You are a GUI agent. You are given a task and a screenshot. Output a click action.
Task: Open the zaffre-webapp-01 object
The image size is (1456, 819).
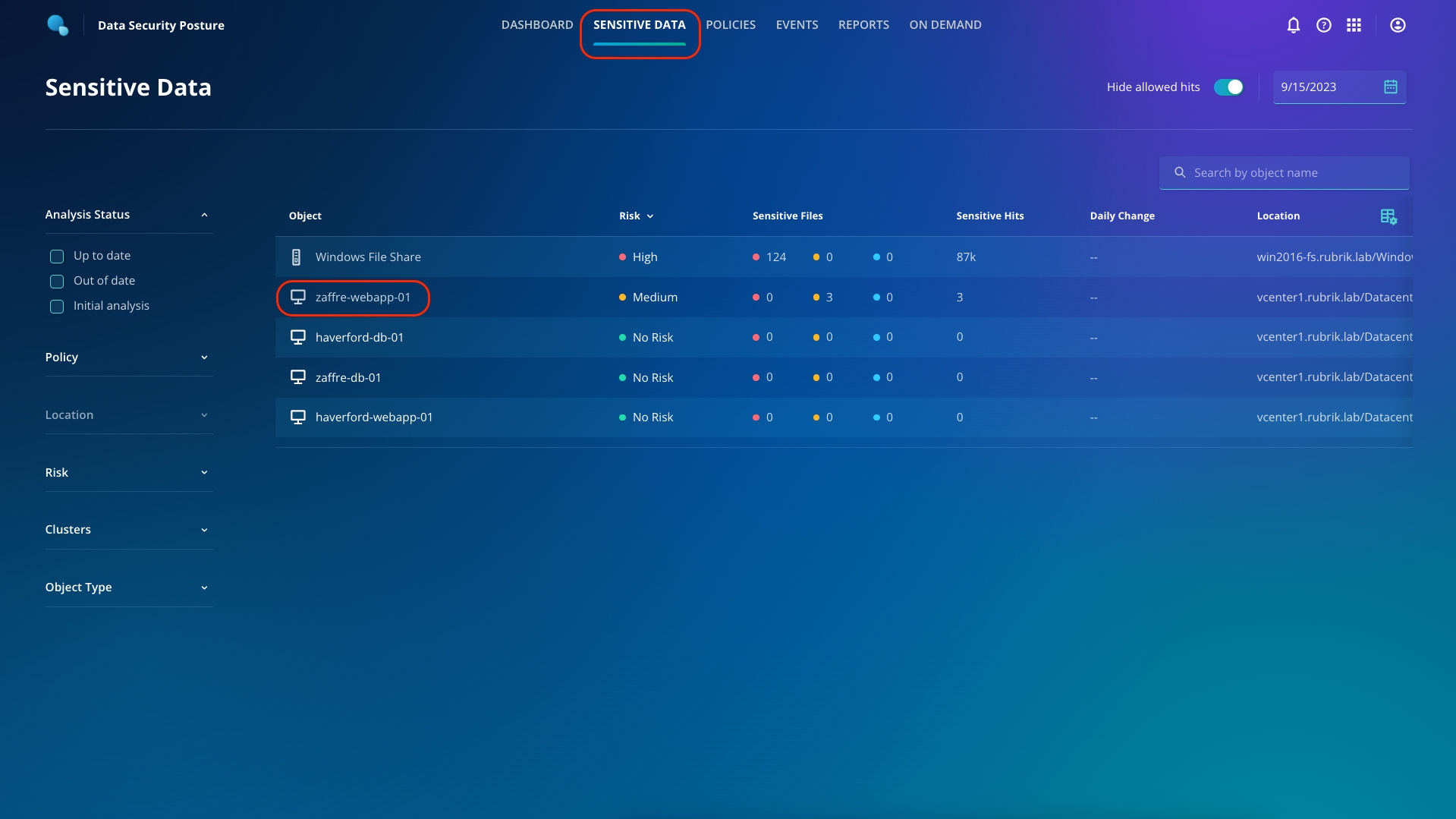pyautogui.click(x=362, y=298)
